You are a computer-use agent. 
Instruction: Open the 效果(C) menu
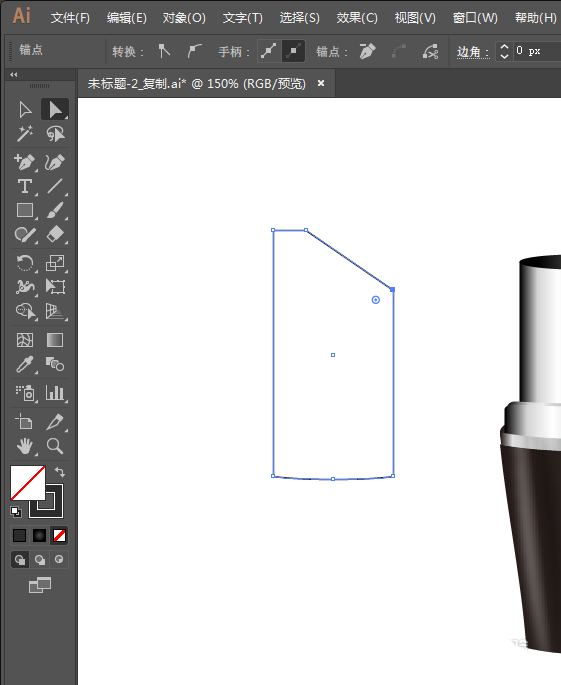[357, 18]
